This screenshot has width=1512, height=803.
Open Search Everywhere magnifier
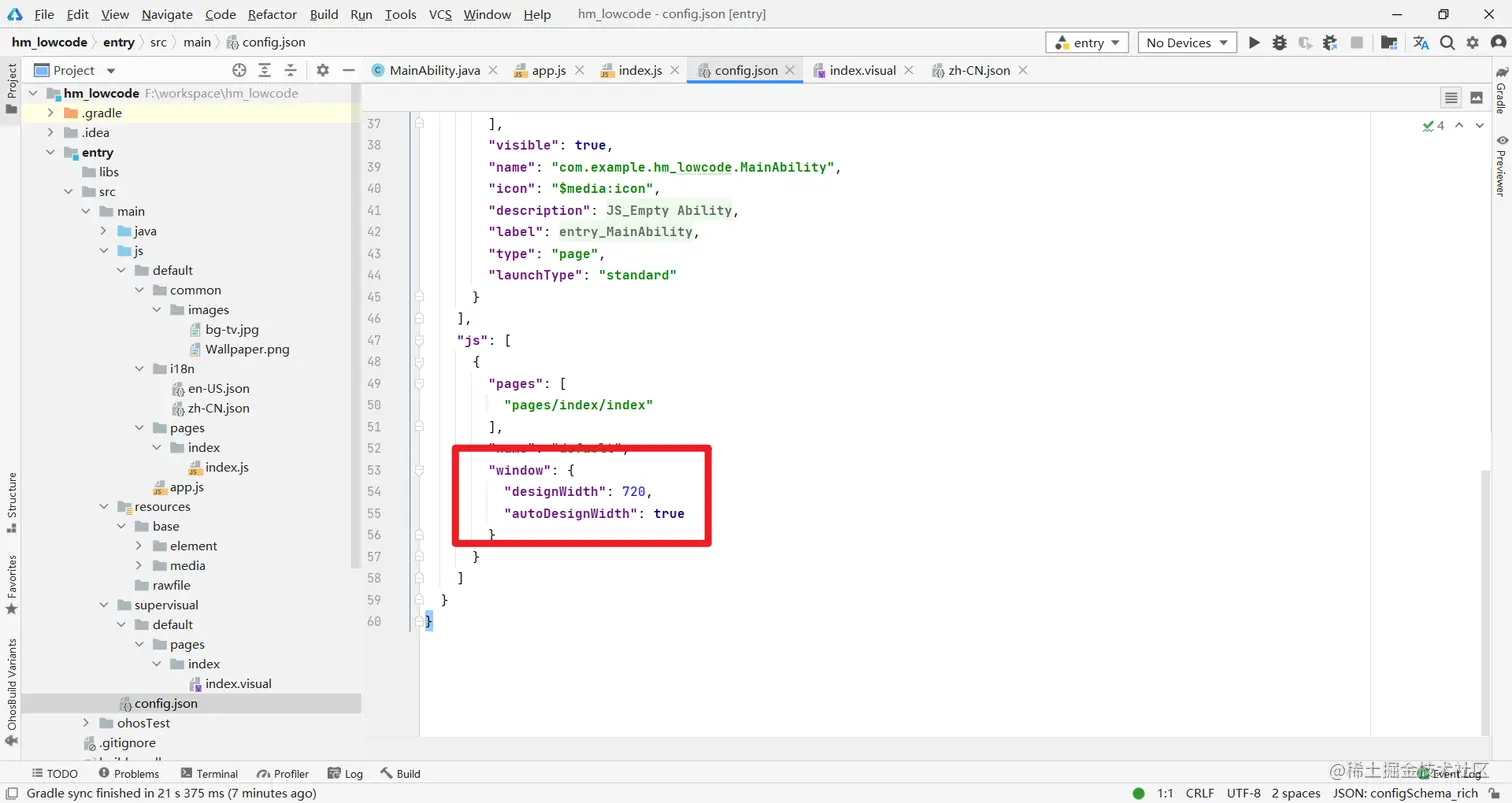[1447, 43]
